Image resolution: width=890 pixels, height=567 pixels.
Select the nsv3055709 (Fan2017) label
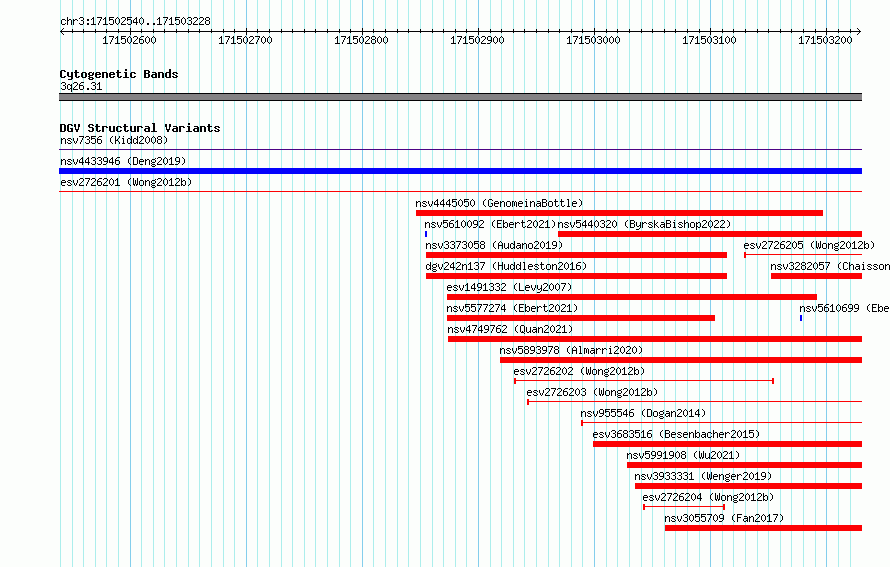point(724,518)
